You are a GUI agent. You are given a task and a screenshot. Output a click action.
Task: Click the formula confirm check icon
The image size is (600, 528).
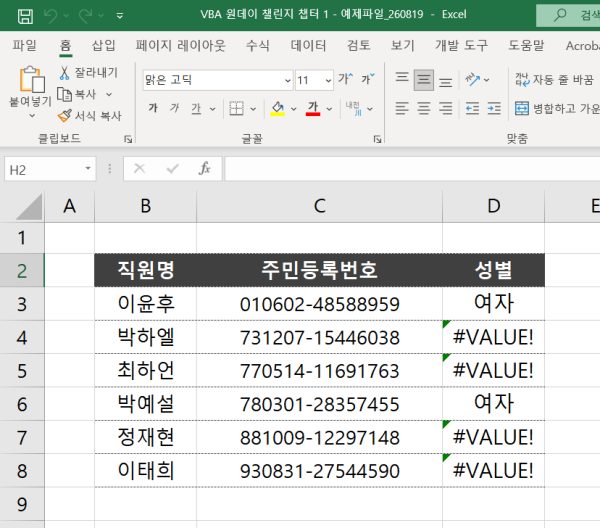173,168
